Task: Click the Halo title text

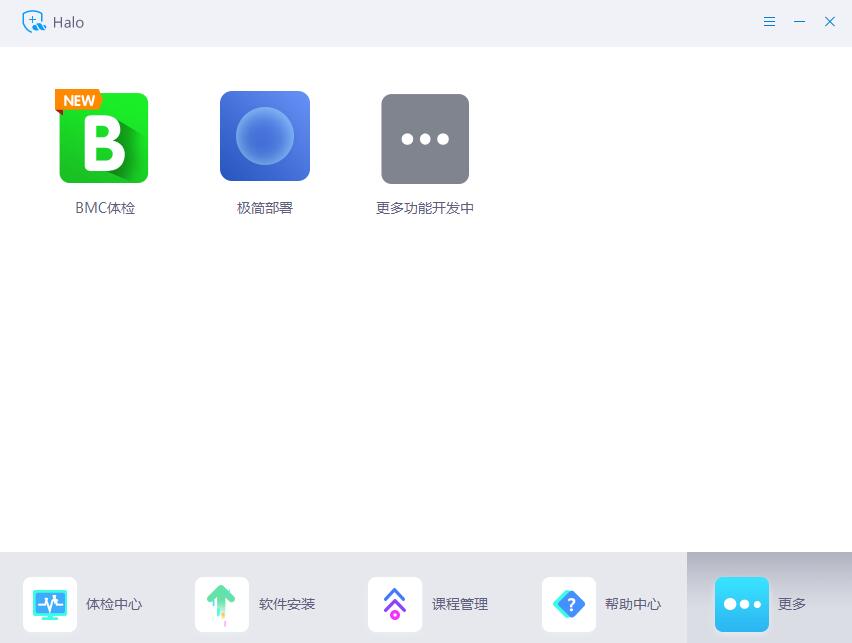Action: (x=68, y=22)
